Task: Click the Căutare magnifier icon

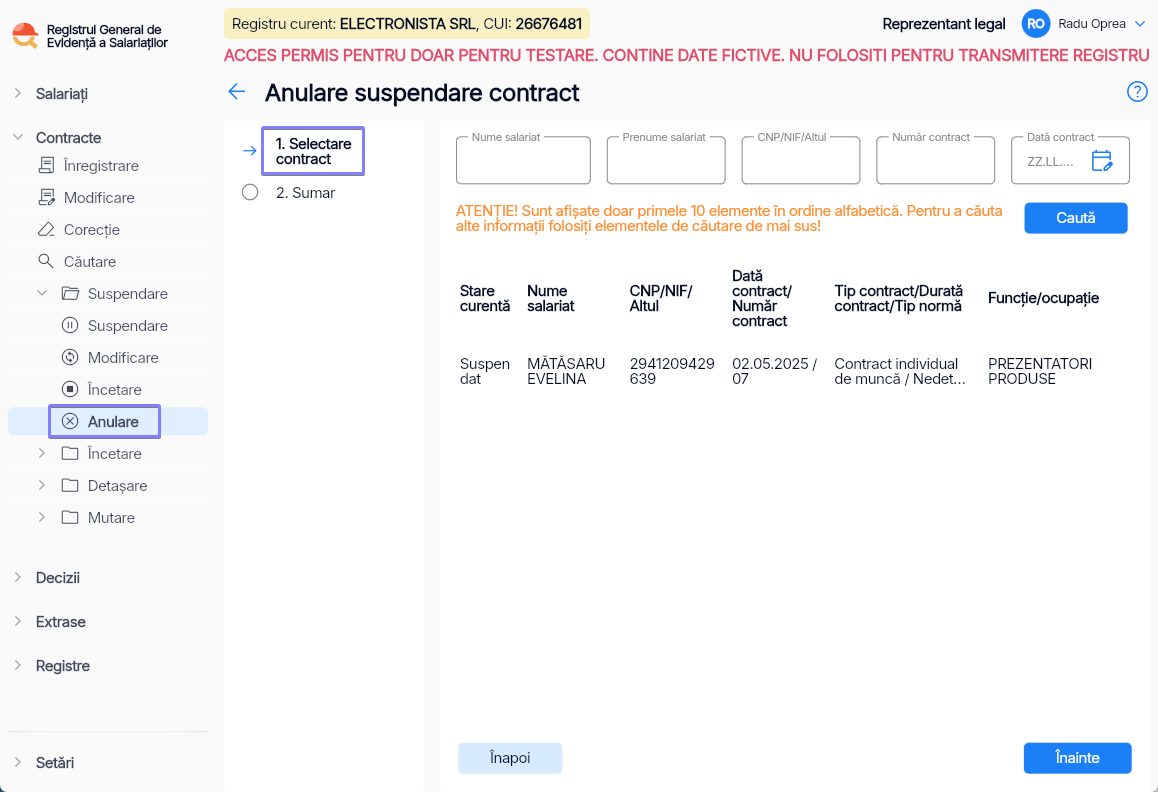Action: coord(46,261)
